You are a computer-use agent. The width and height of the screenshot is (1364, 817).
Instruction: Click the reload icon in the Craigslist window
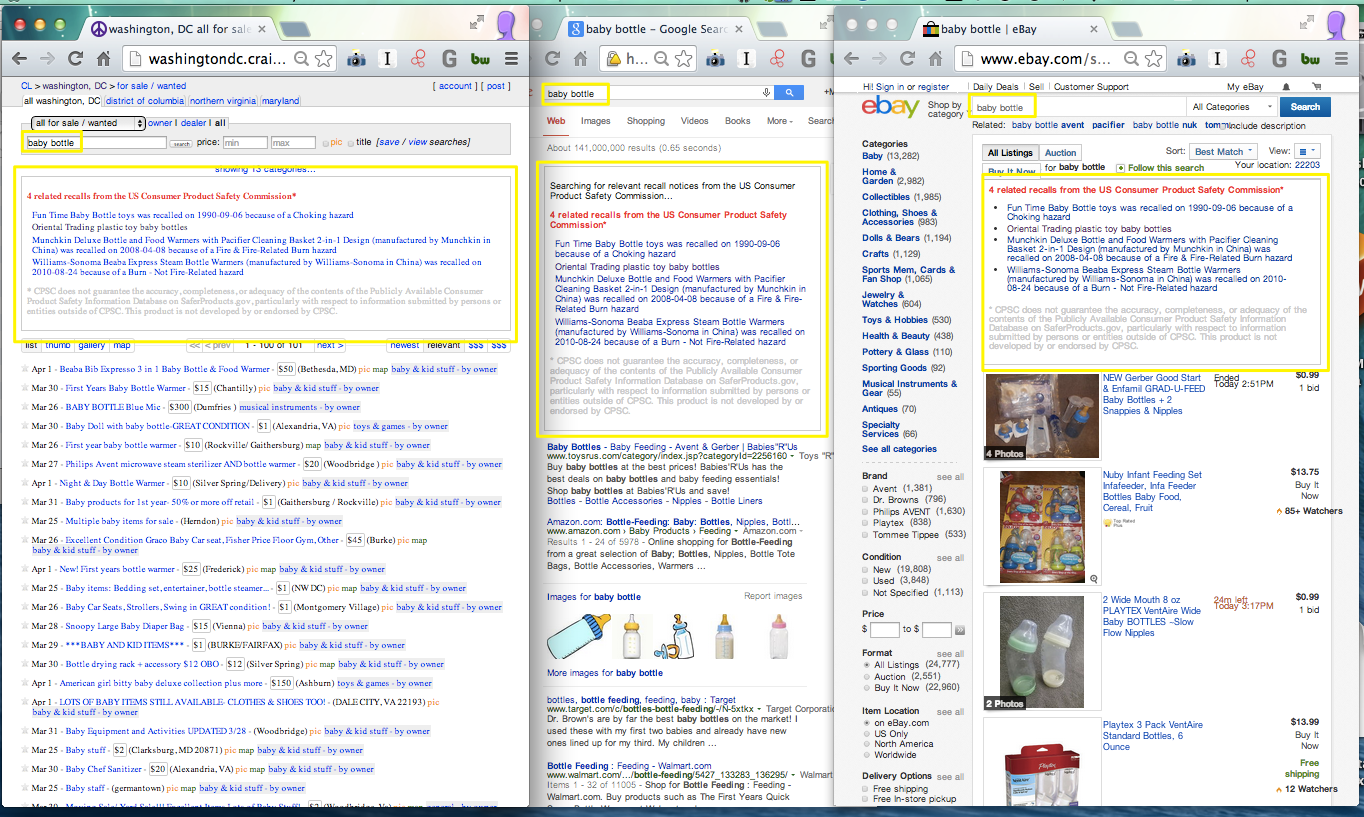tap(75, 59)
